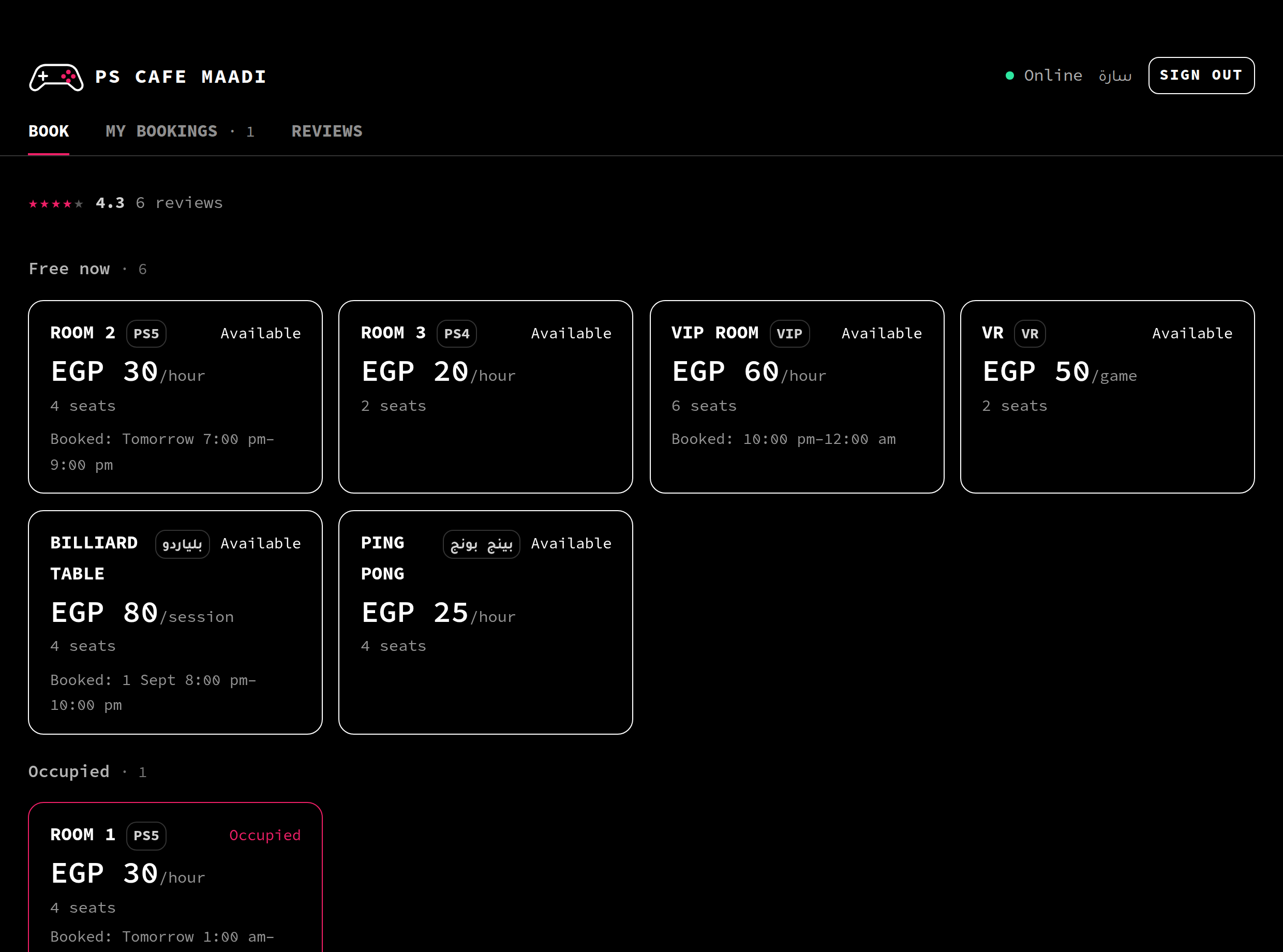Click the Arabic badge on Ping Pong

point(481,544)
